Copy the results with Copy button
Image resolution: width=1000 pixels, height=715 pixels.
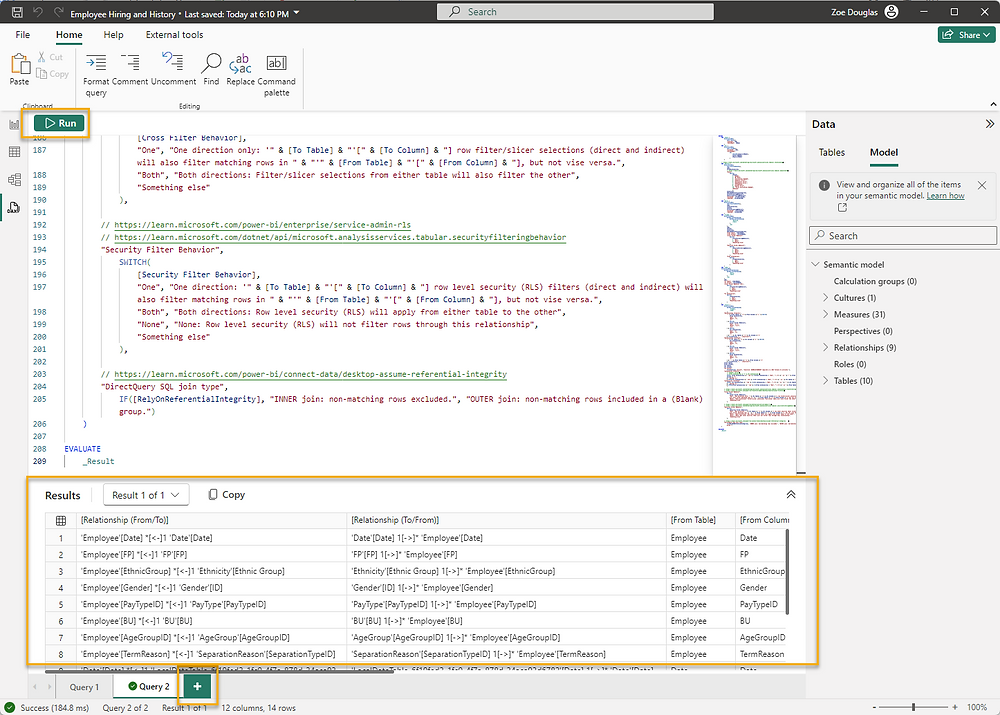[x=226, y=495]
